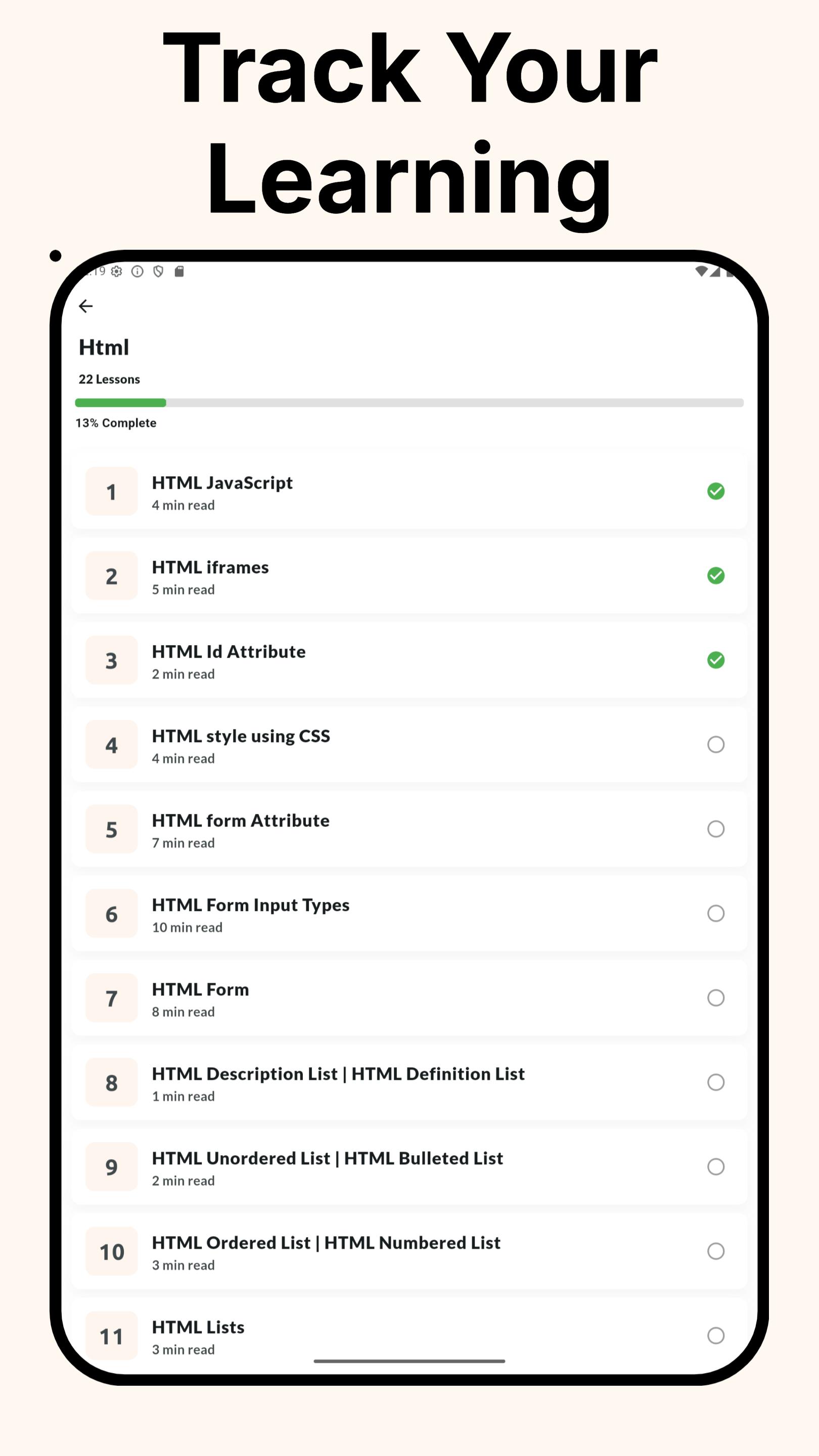Tap the shield icon in status bar
The image size is (819, 1456).
(158, 272)
